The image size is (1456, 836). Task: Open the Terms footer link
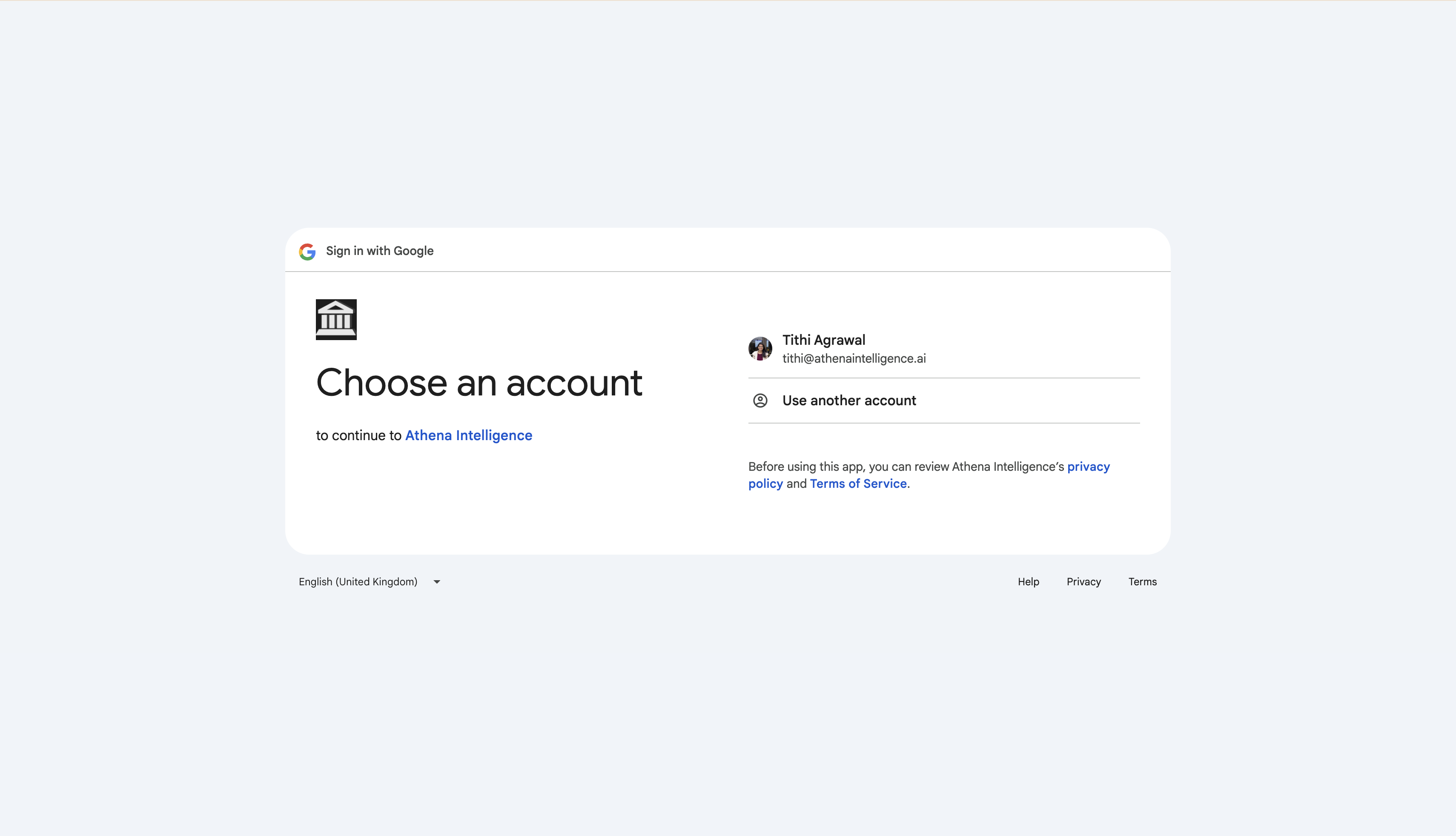pyautogui.click(x=1142, y=581)
